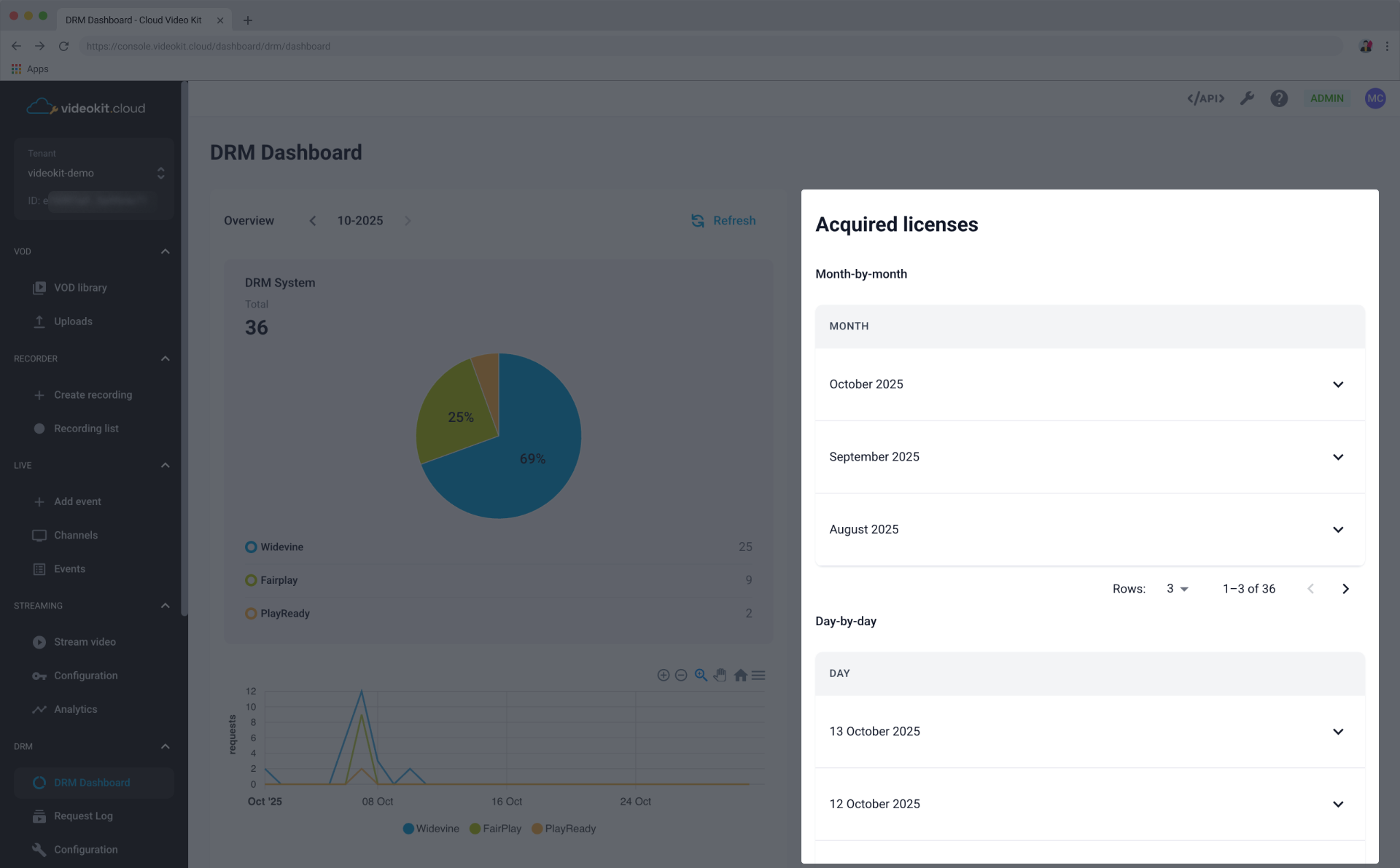1400x868 pixels.
Task: Activate the pan hand tool on the chart
Action: tap(720, 675)
